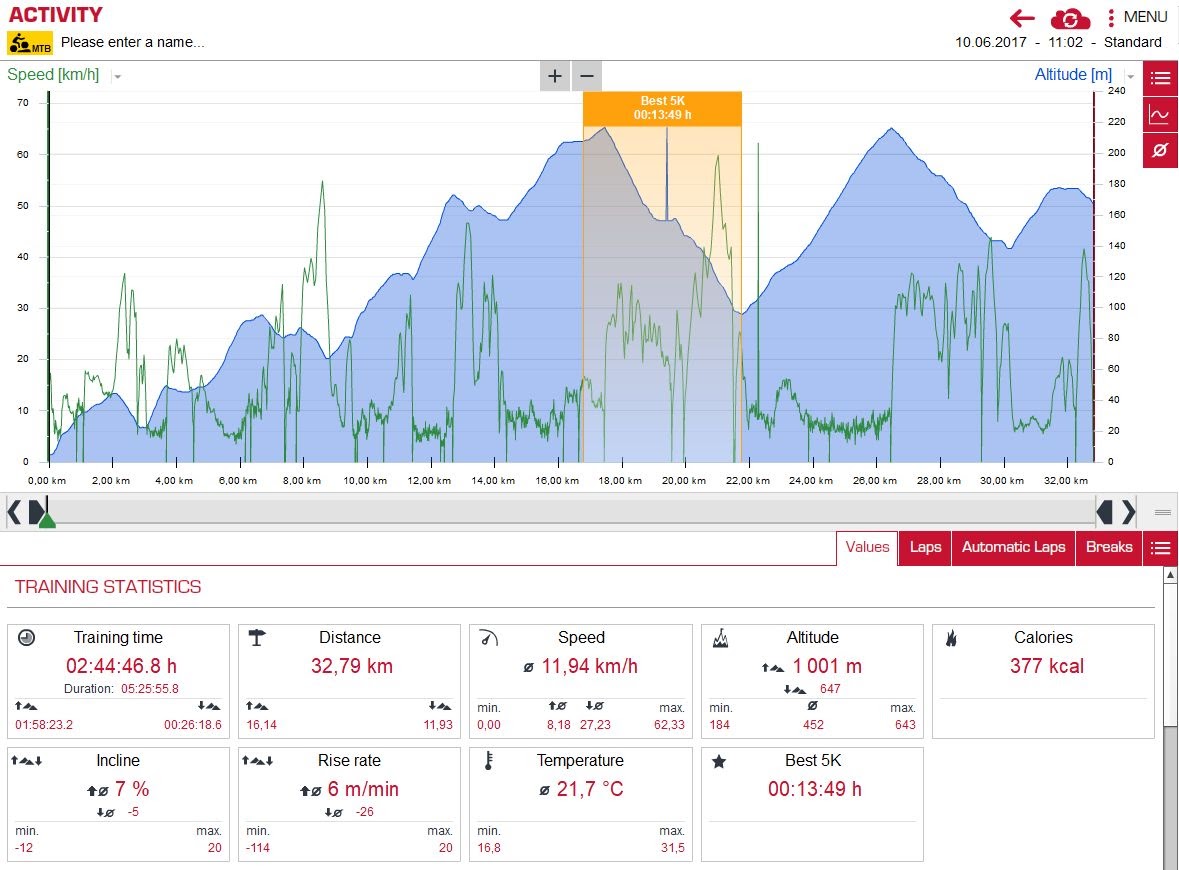Click the red back arrow icon
The height and width of the screenshot is (870, 1179).
(x=1022, y=17)
